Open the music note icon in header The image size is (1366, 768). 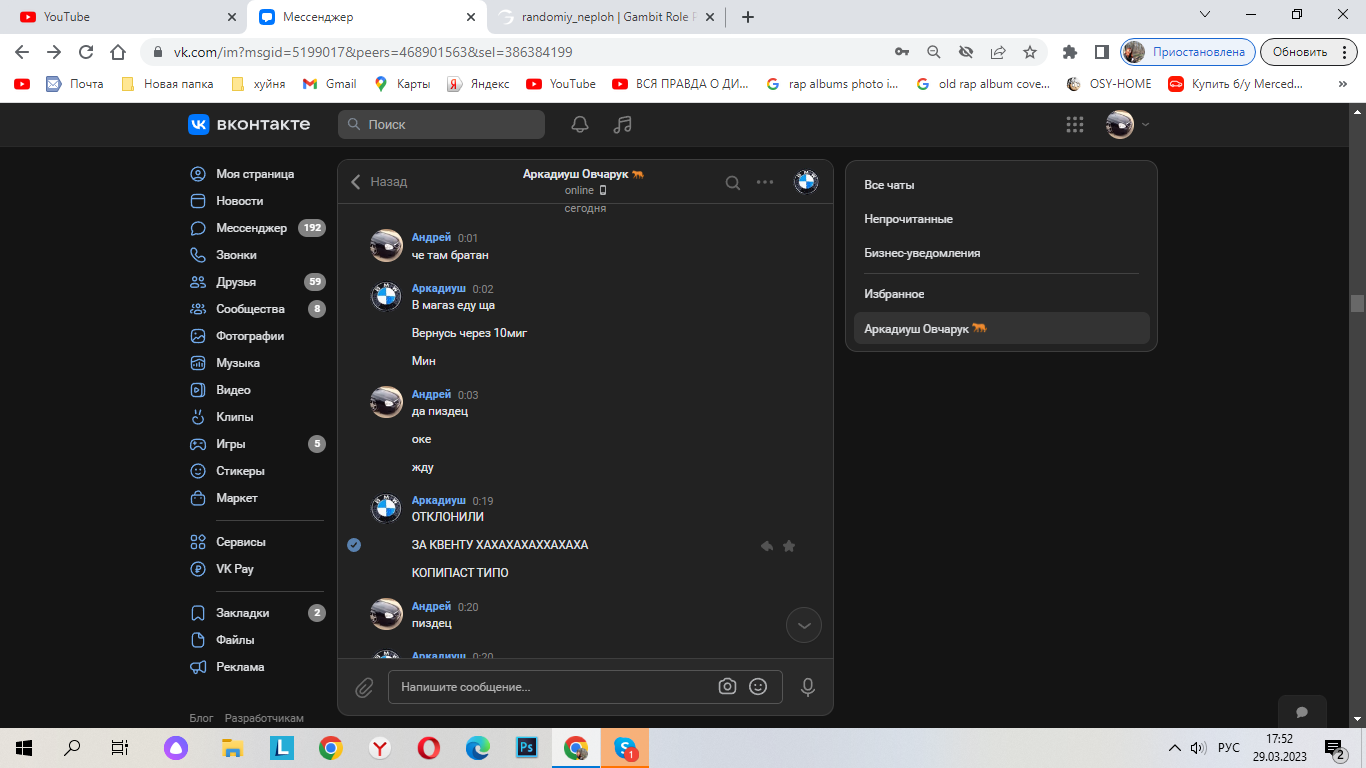click(623, 125)
